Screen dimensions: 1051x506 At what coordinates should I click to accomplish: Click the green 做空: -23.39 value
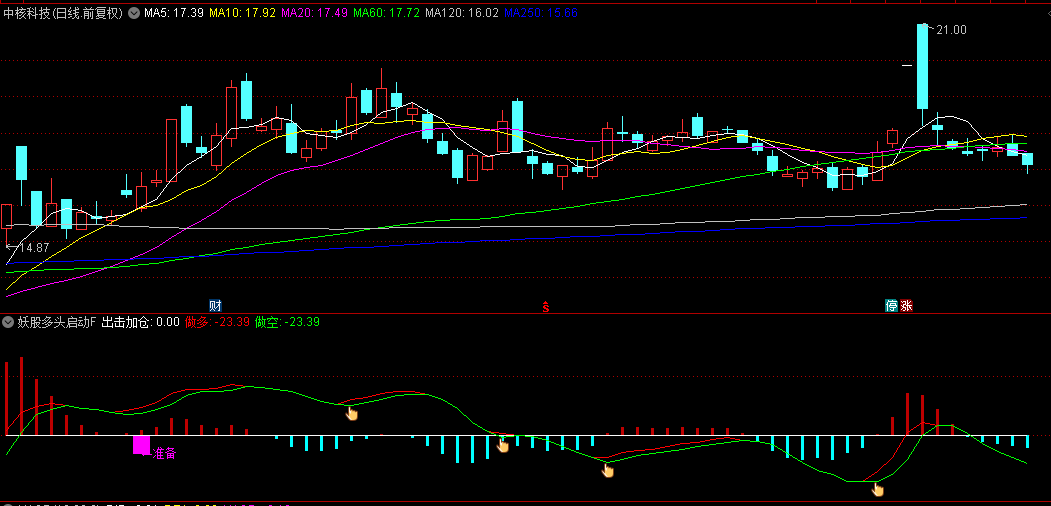(287, 322)
